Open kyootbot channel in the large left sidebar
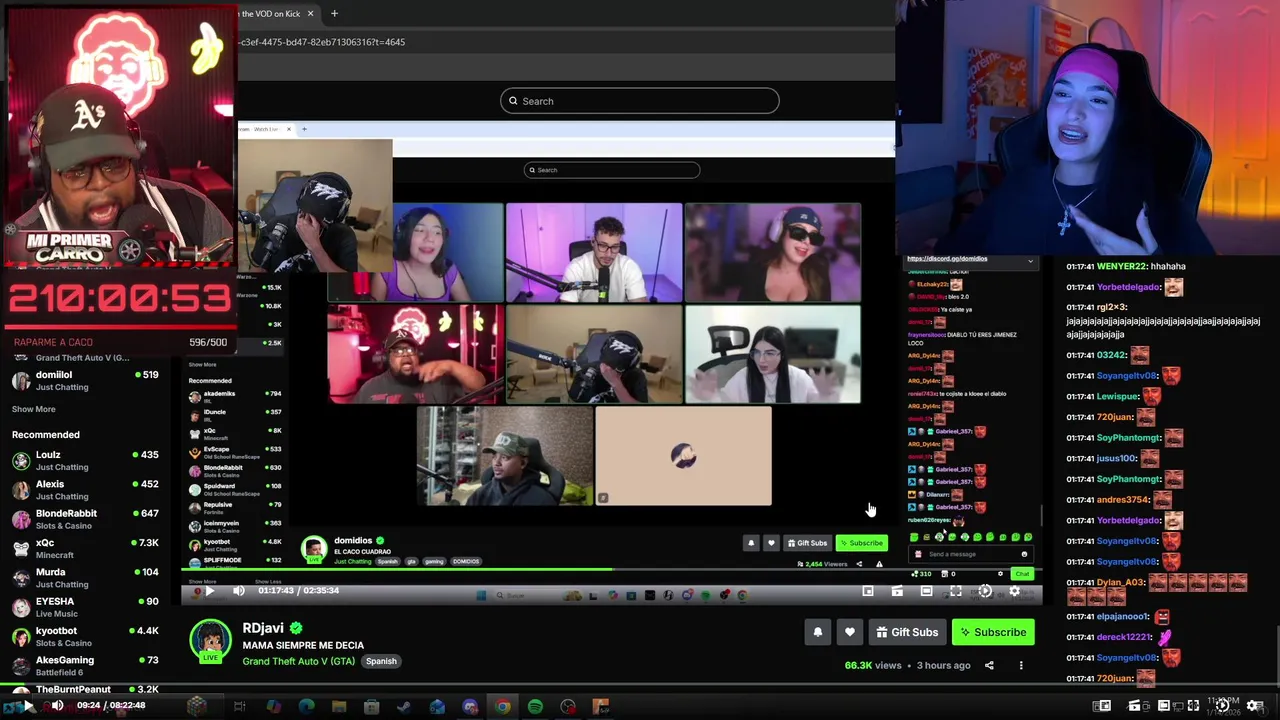 pyautogui.click(x=85, y=636)
